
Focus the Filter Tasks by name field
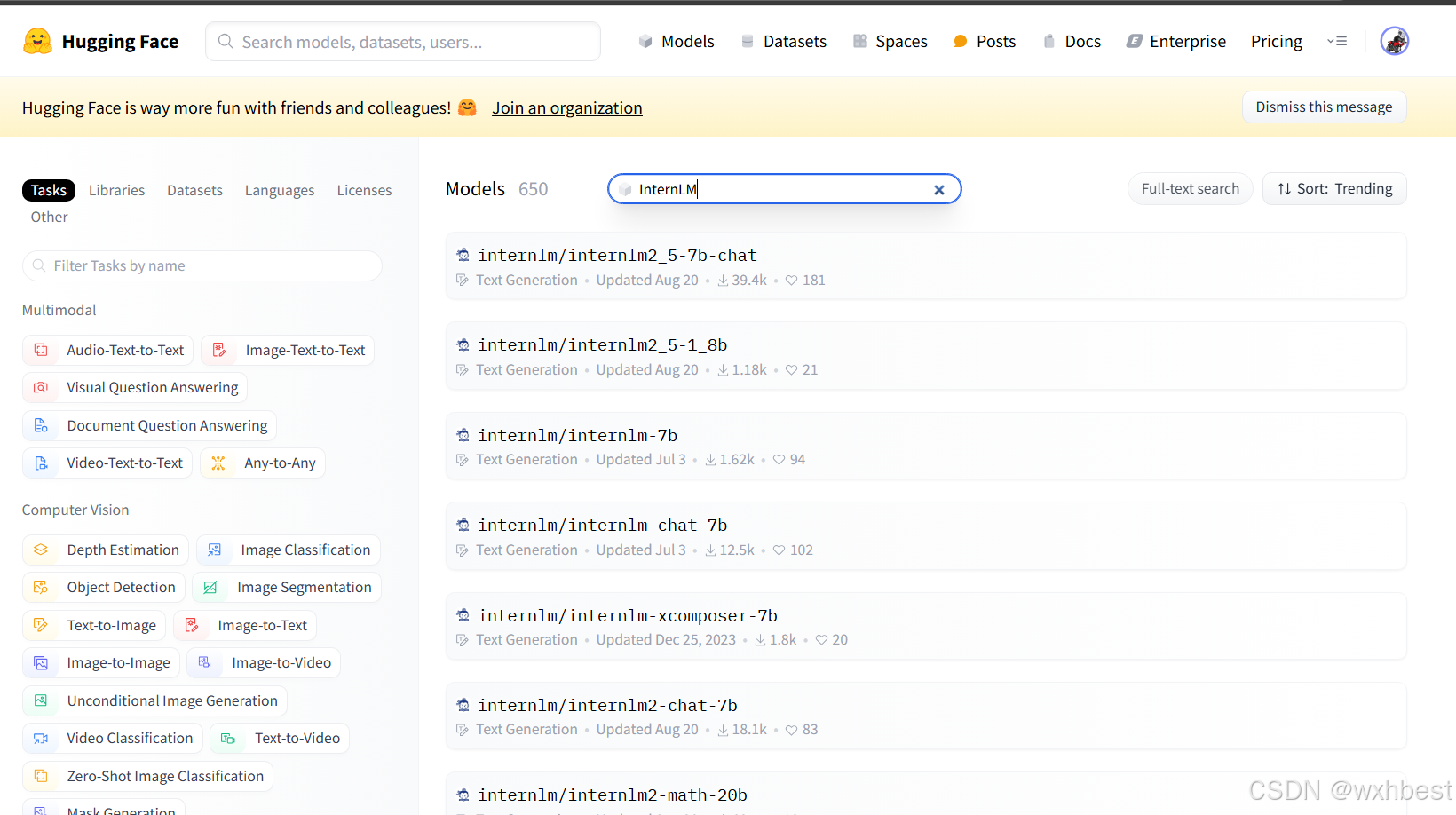pyautogui.click(x=202, y=265)
